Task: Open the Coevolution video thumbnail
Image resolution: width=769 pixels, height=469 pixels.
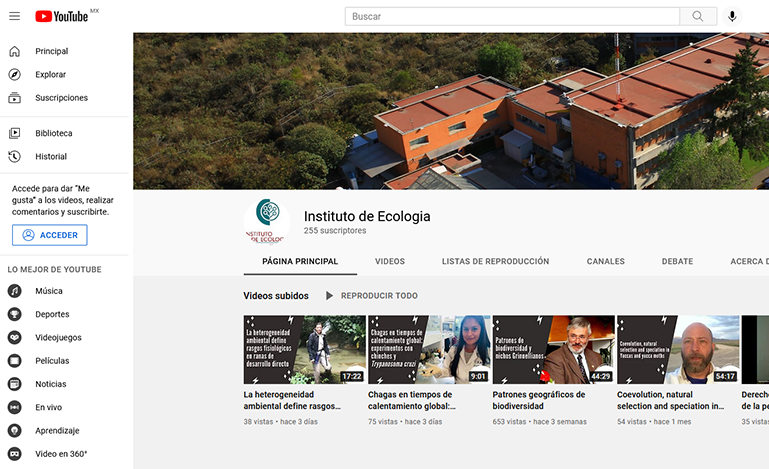Action: 678,349
